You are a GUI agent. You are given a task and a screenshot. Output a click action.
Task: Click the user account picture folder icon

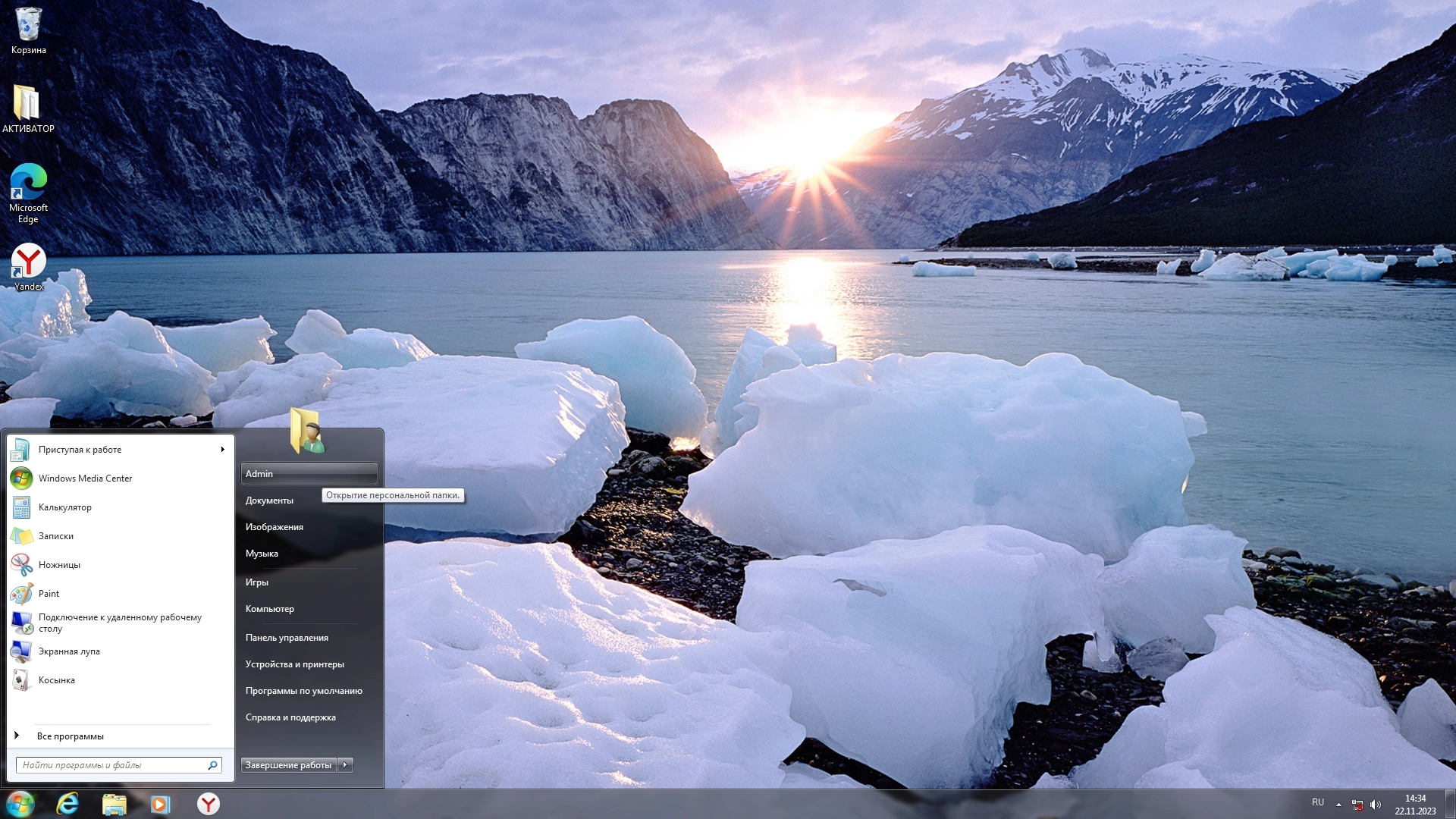click(307, 431)
